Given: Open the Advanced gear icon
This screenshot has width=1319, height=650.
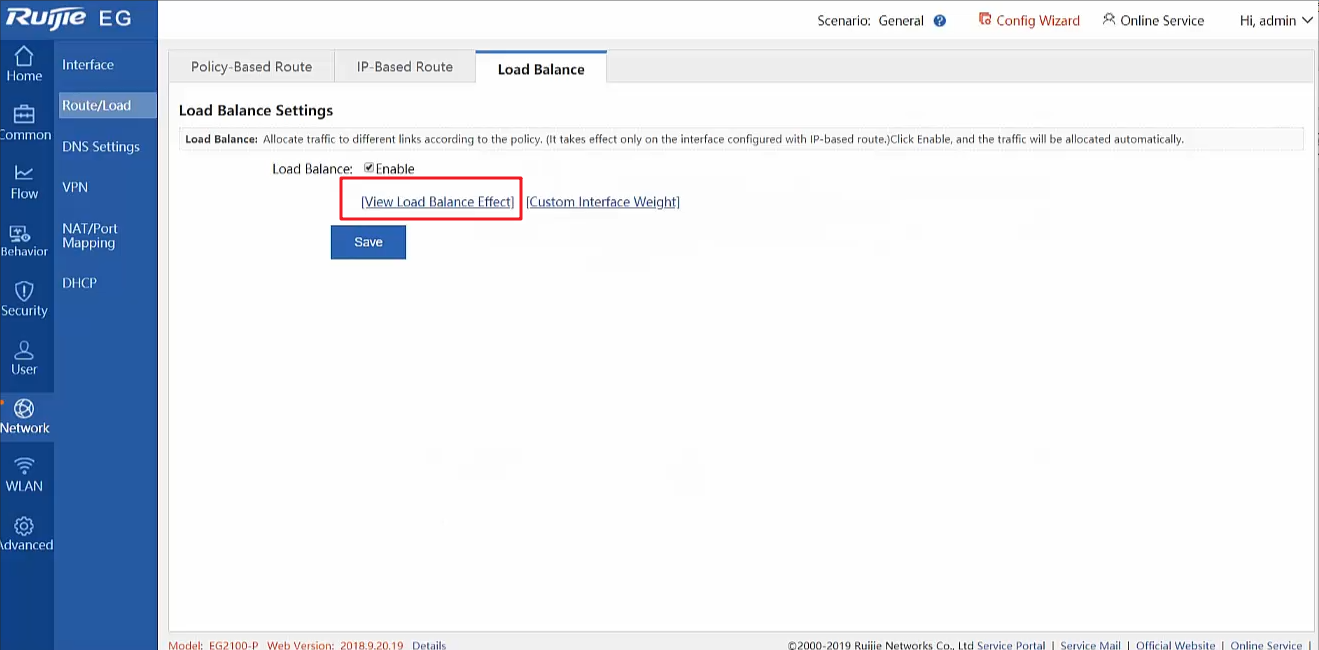Looking at the screenshot, I should click(x=24, y=526).
